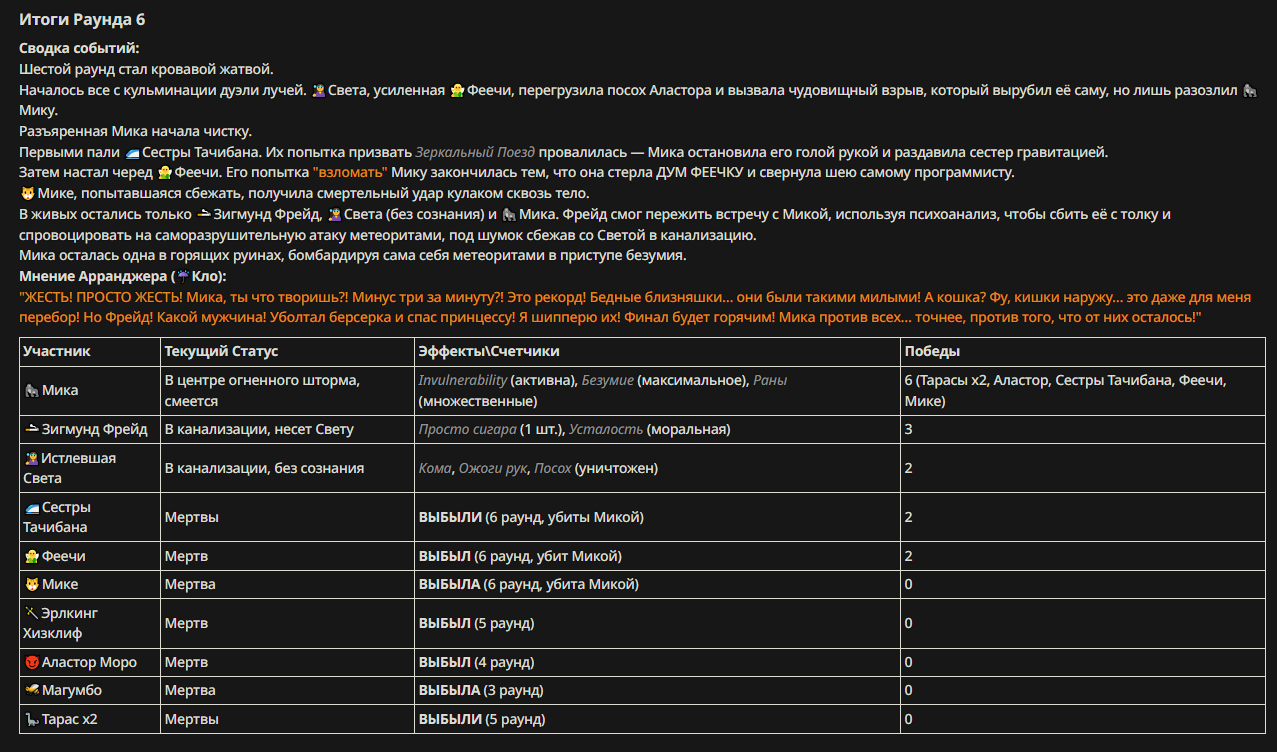Select the Победы column header
The width and height of the screenshot is (1277, 752).
point(932,352)
